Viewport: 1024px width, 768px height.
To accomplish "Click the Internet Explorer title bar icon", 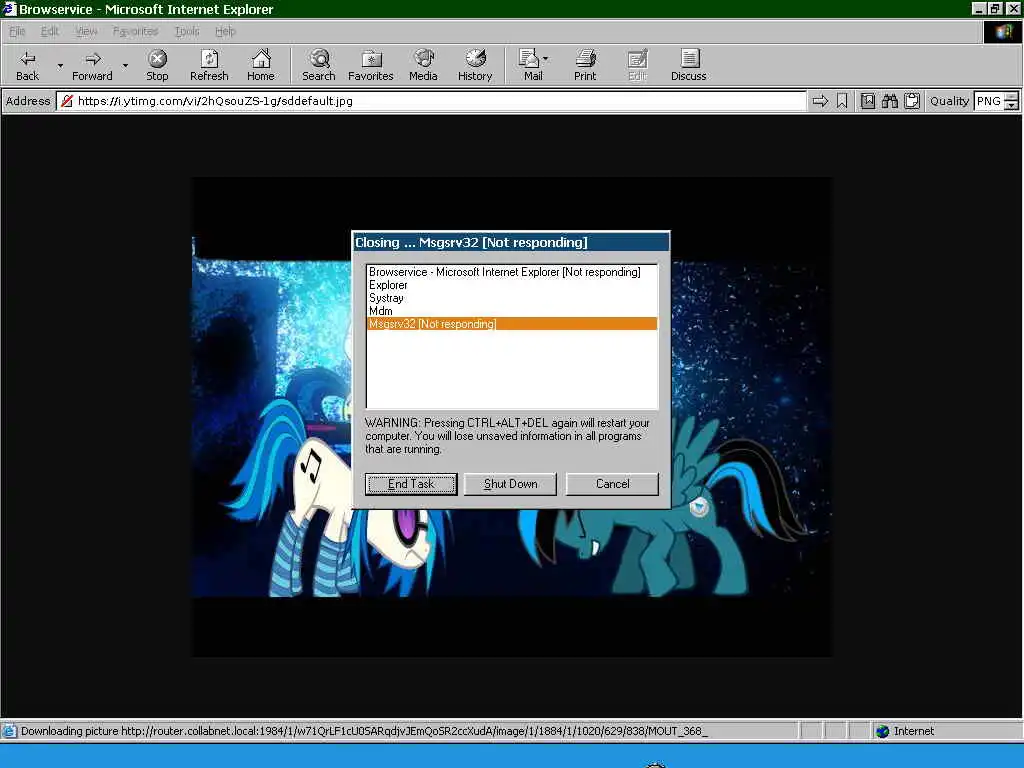I will pos(8,9).
